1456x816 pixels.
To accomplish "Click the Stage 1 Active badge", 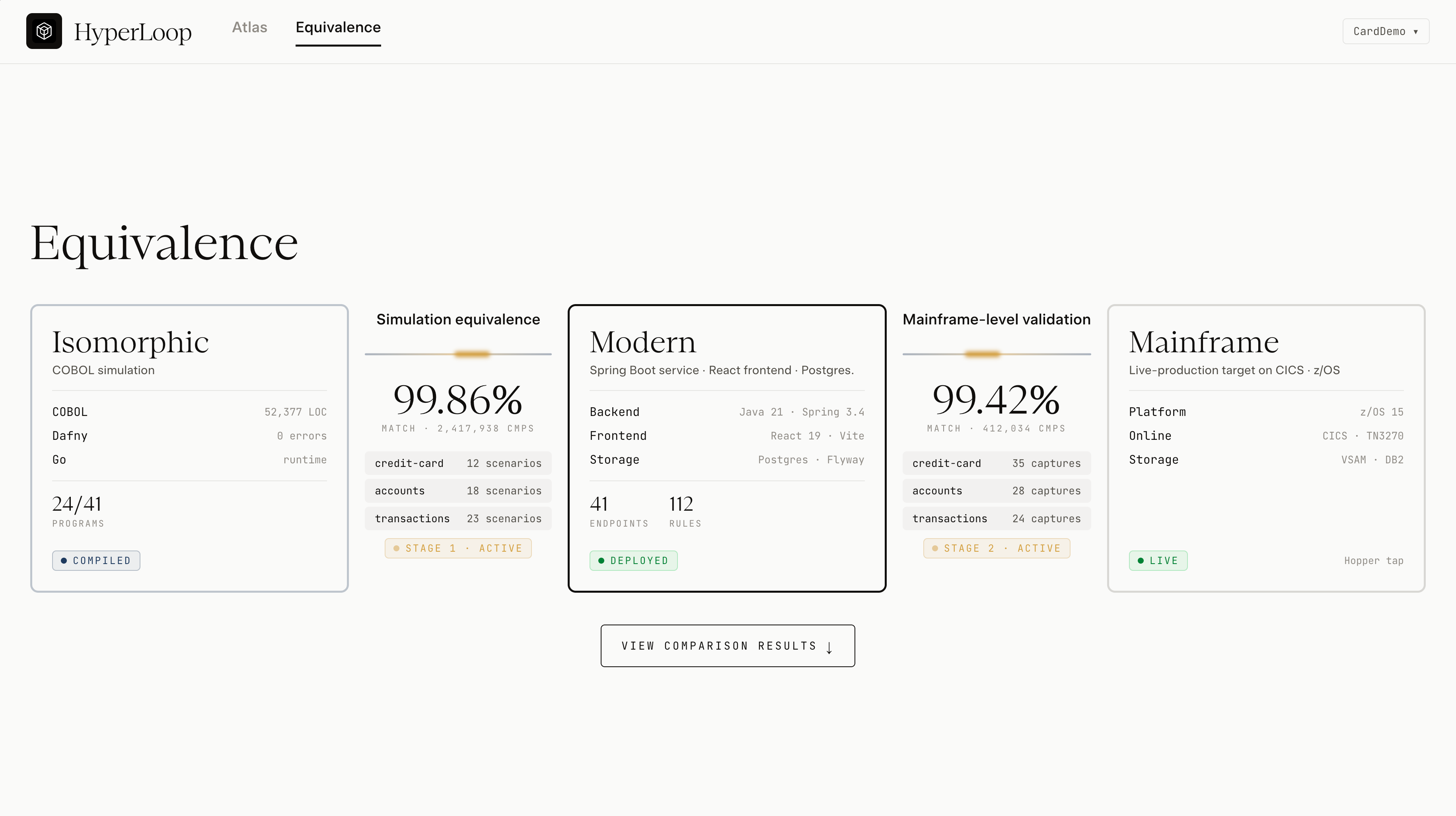I will point(458,548).
